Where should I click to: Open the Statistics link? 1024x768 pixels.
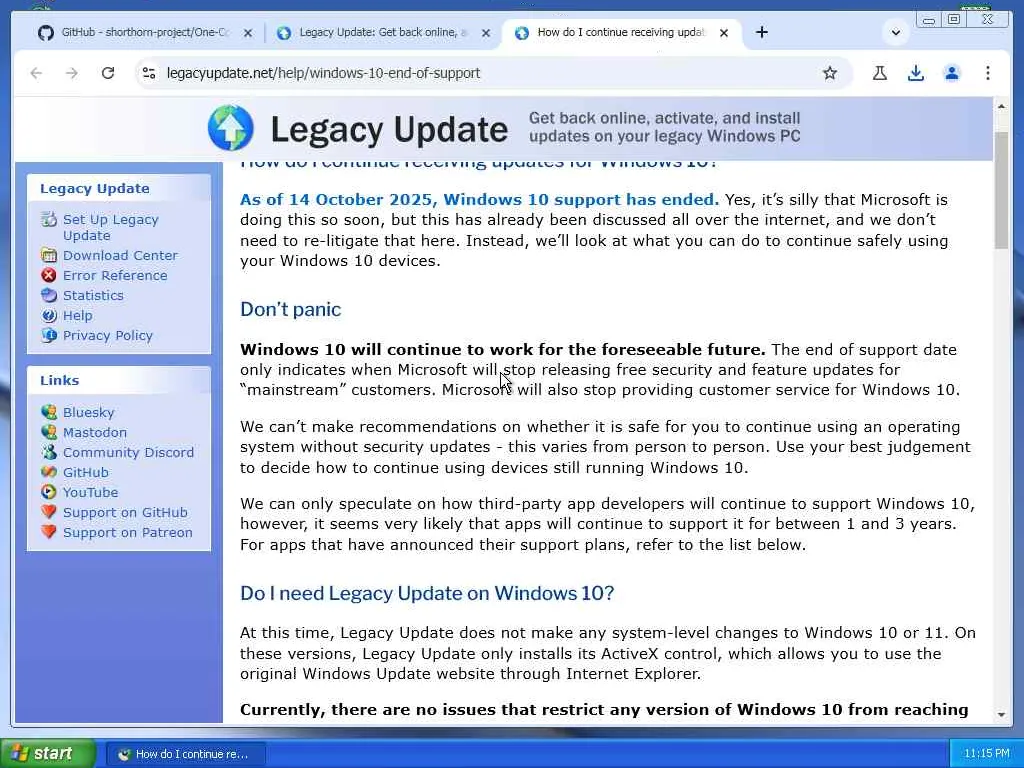93,295
